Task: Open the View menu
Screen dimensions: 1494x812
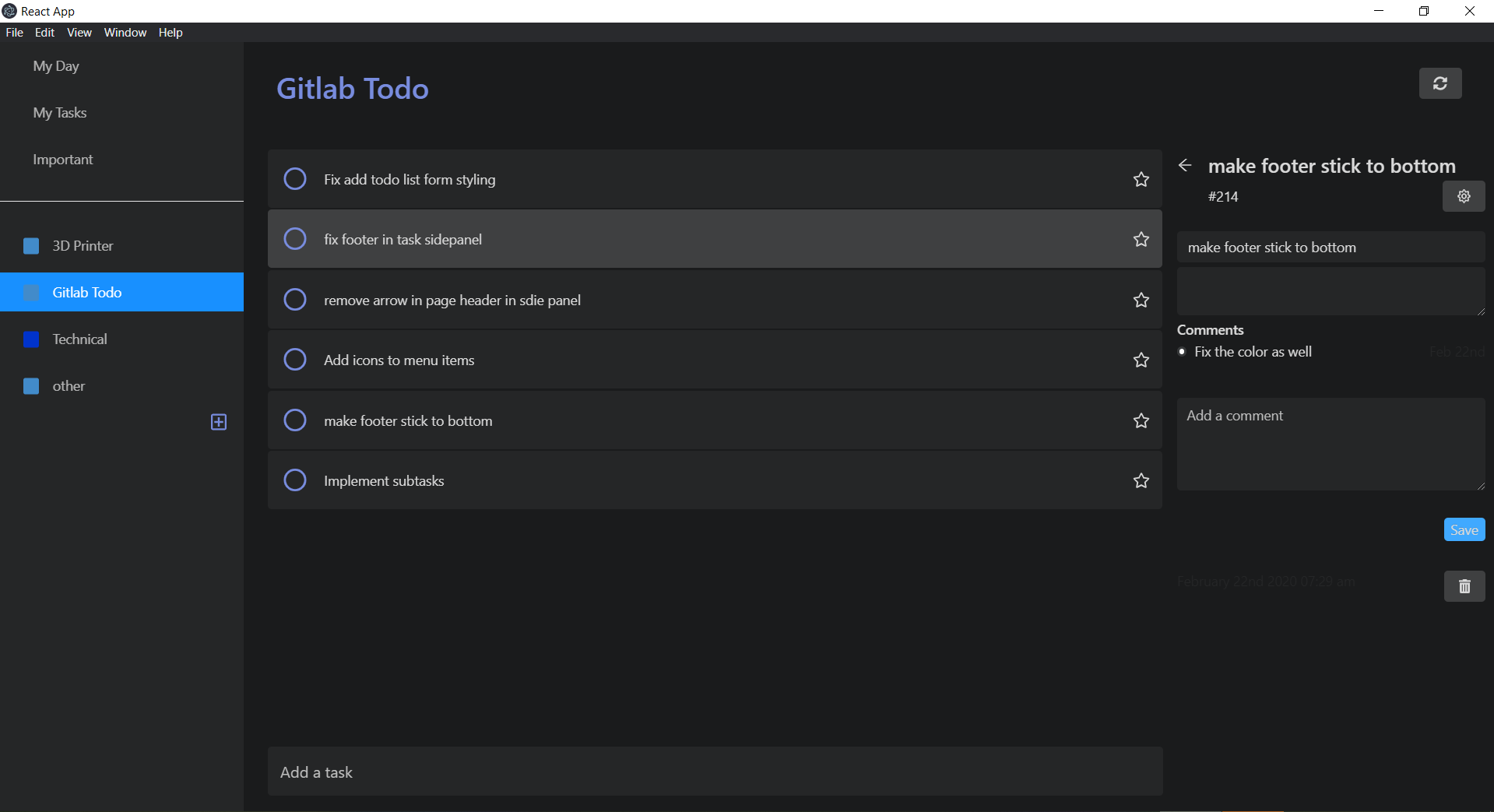Action: click(79, 33)
